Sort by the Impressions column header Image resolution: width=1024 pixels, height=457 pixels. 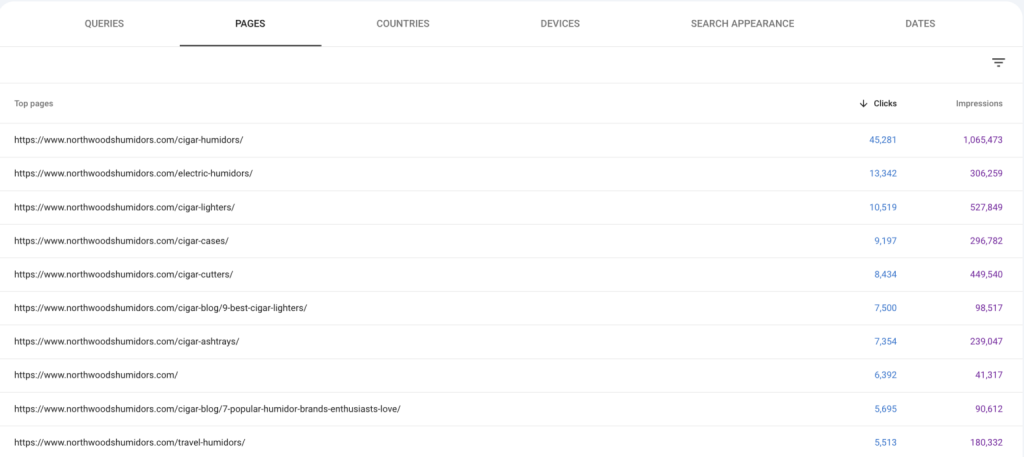tap(979, 103)
